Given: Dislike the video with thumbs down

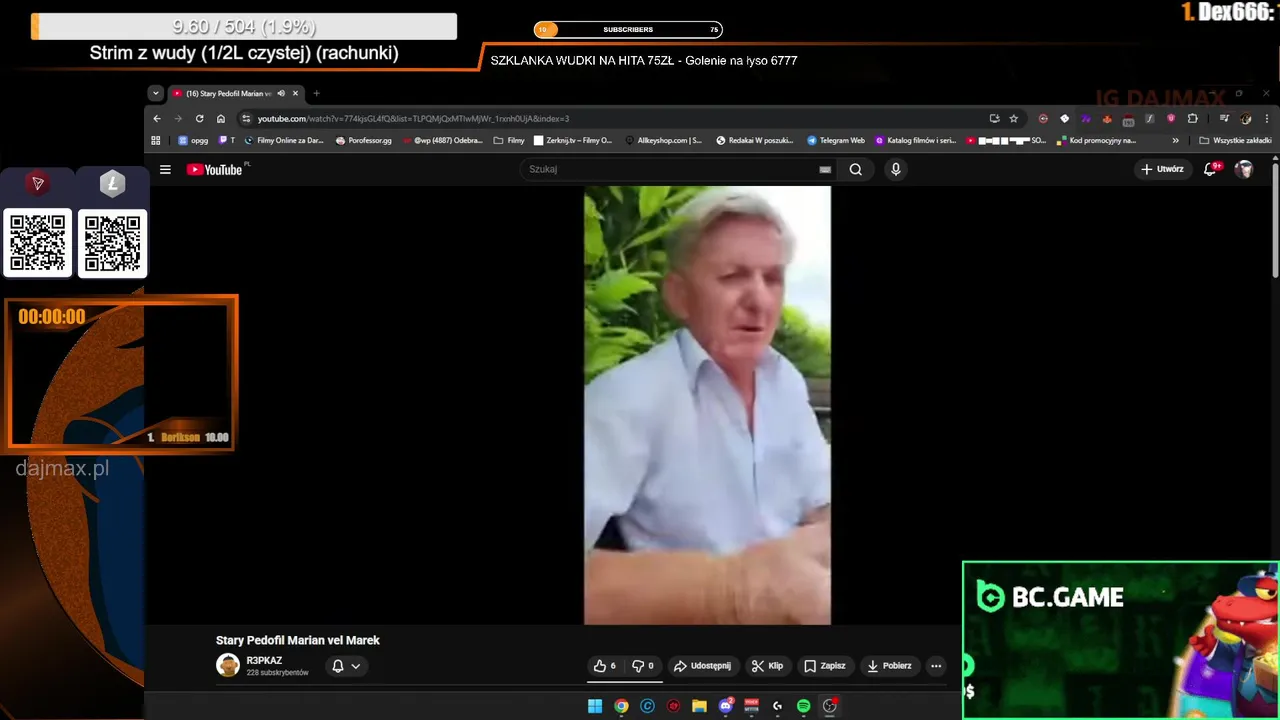Looking at the screenshot, I should pos(643,666).
